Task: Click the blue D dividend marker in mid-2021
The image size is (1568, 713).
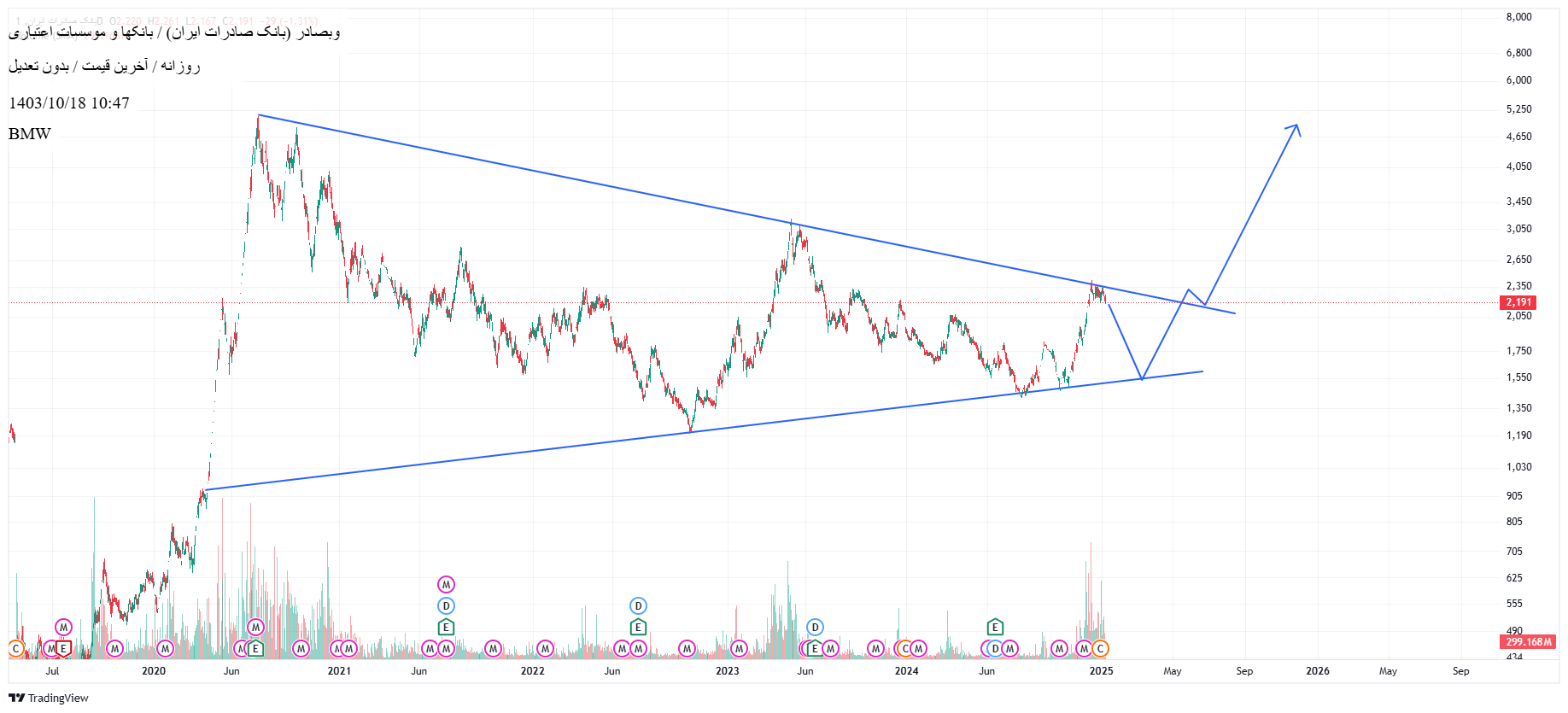Action: coord(446,606)
